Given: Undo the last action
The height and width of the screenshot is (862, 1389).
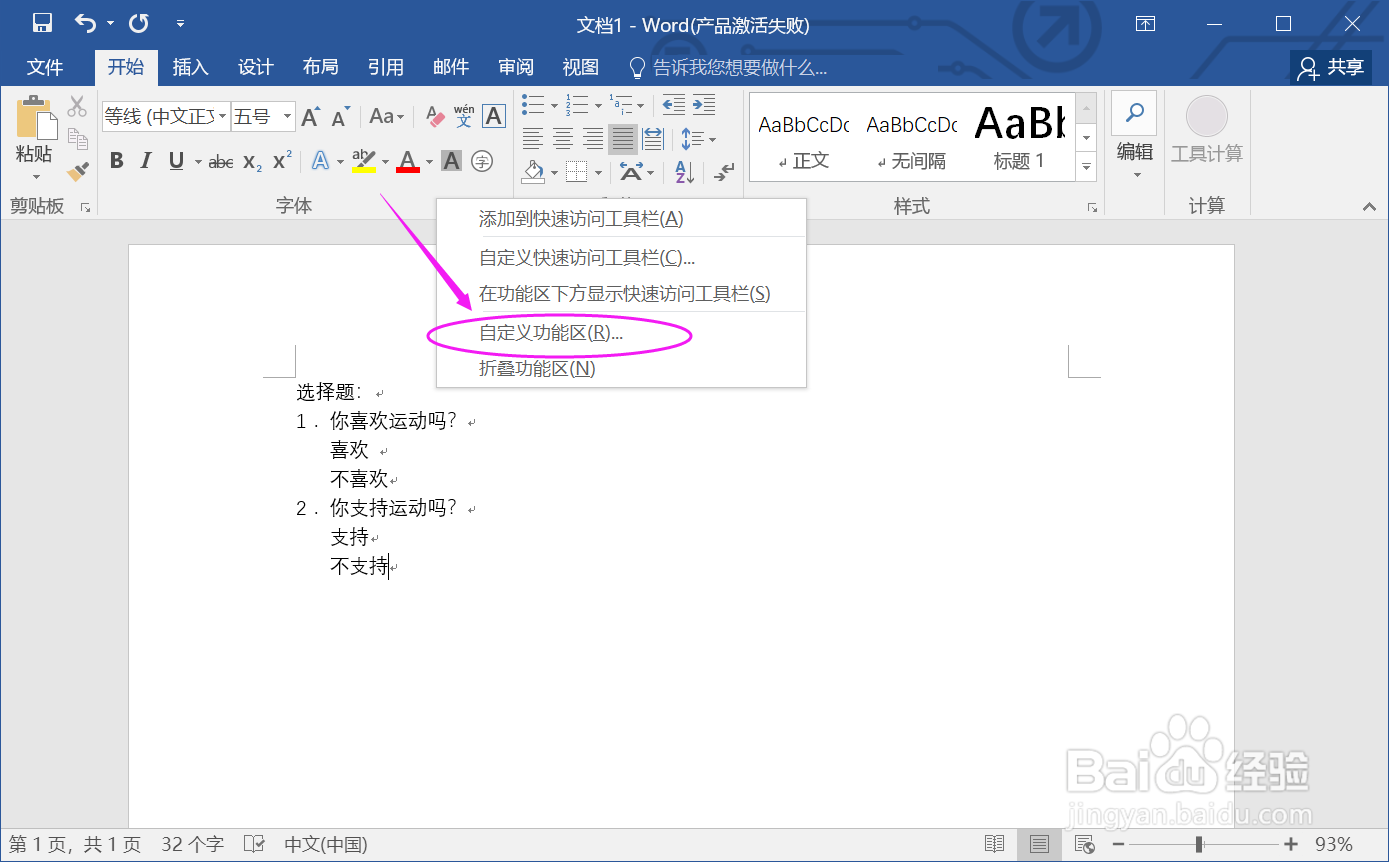Looking at the screenshot, I should [x=87, y=23].
